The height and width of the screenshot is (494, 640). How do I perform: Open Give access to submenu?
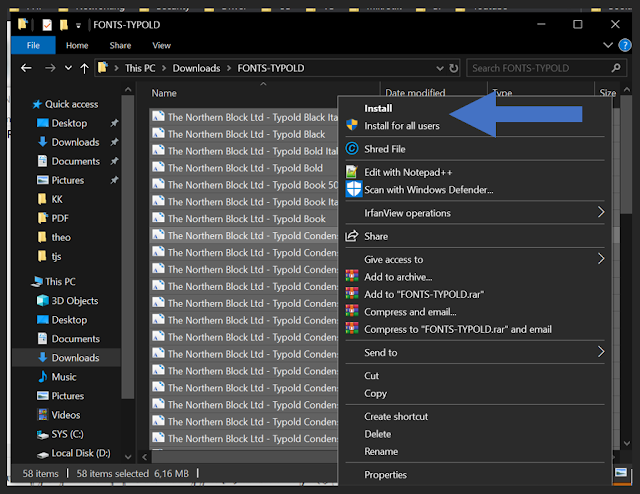(475, 260)
